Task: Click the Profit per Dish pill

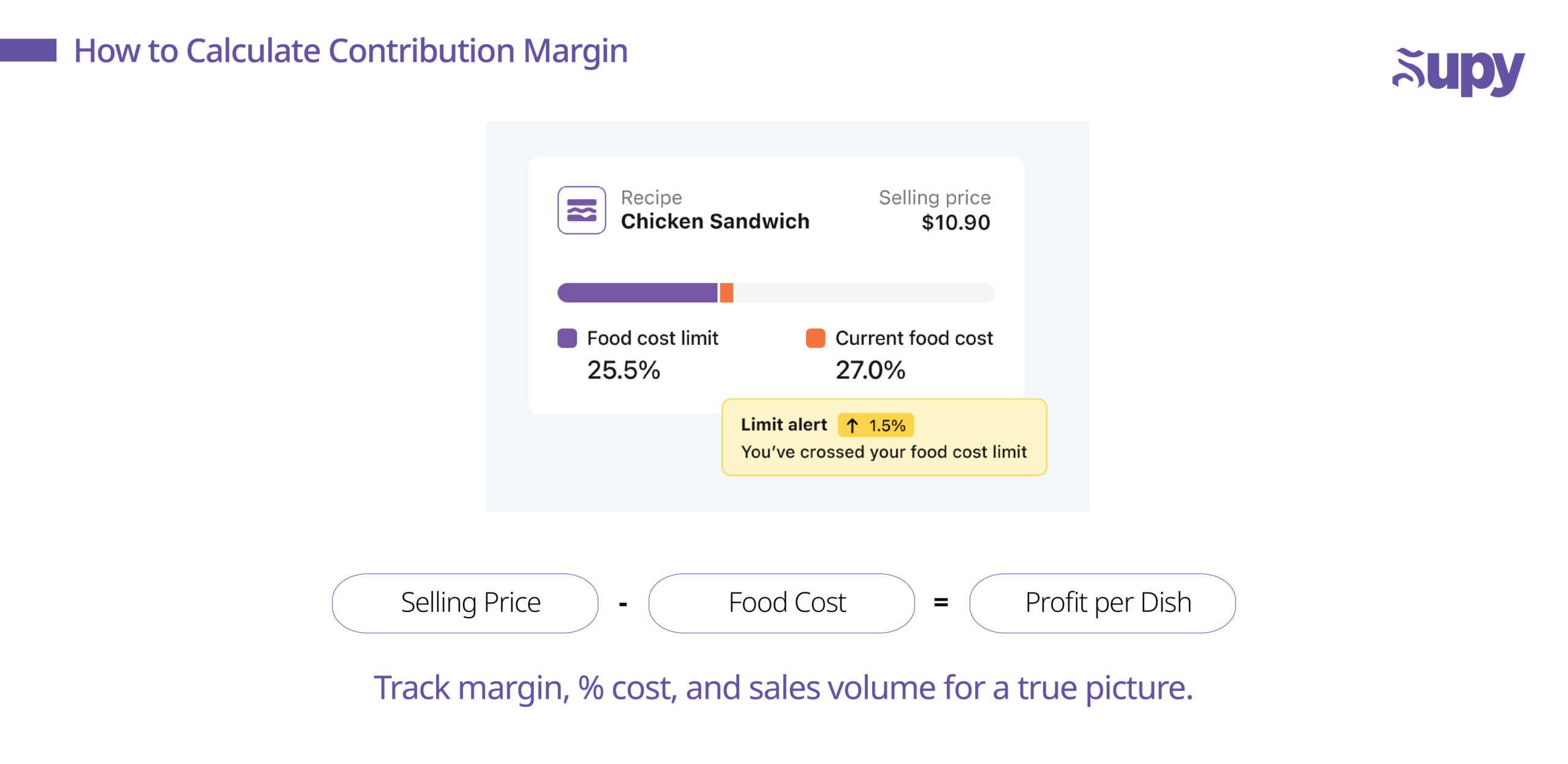Action: pos(1102,603)
